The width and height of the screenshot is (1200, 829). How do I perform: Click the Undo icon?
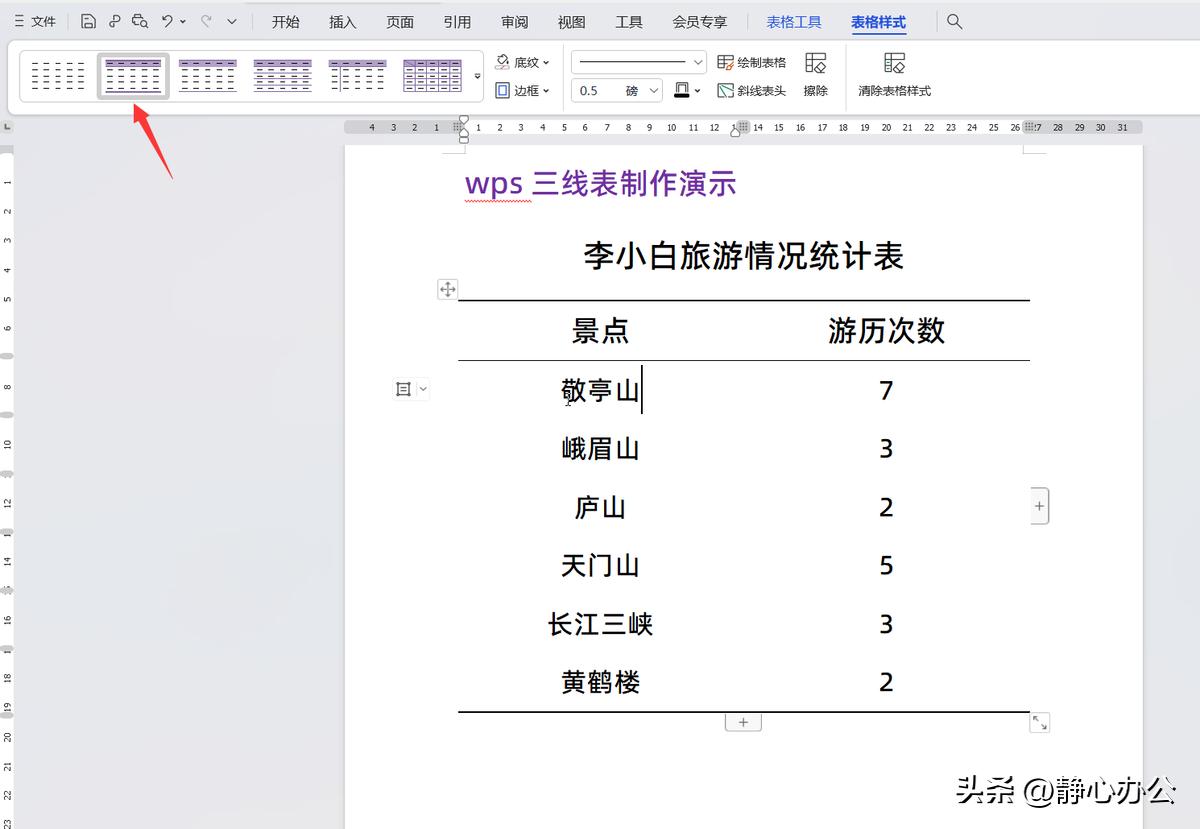[x=166, y=20]
